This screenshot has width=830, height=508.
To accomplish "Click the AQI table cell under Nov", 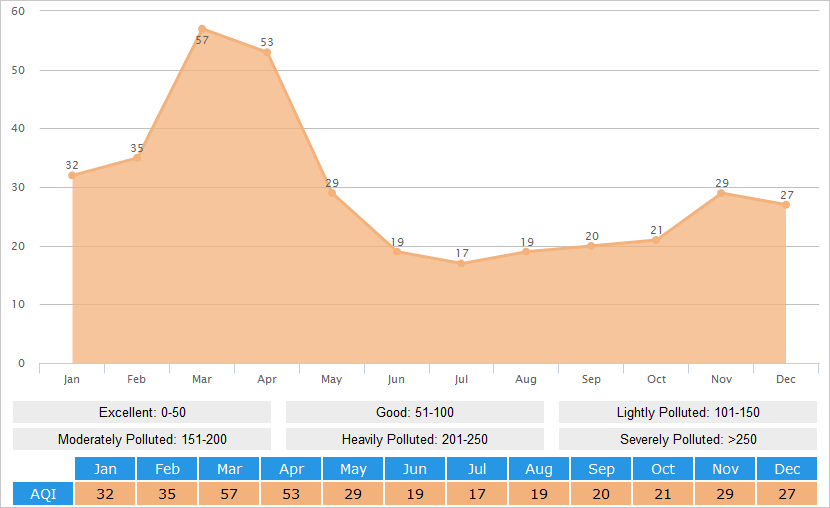I will 725,494.
